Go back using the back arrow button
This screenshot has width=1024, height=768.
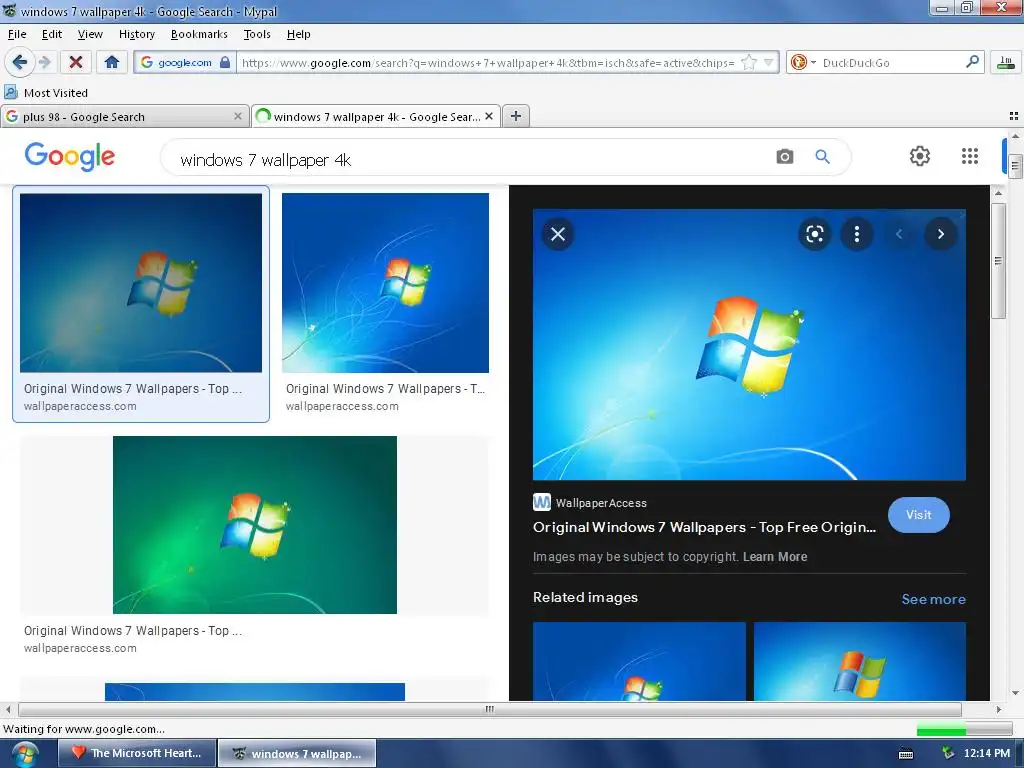point(19,63)
